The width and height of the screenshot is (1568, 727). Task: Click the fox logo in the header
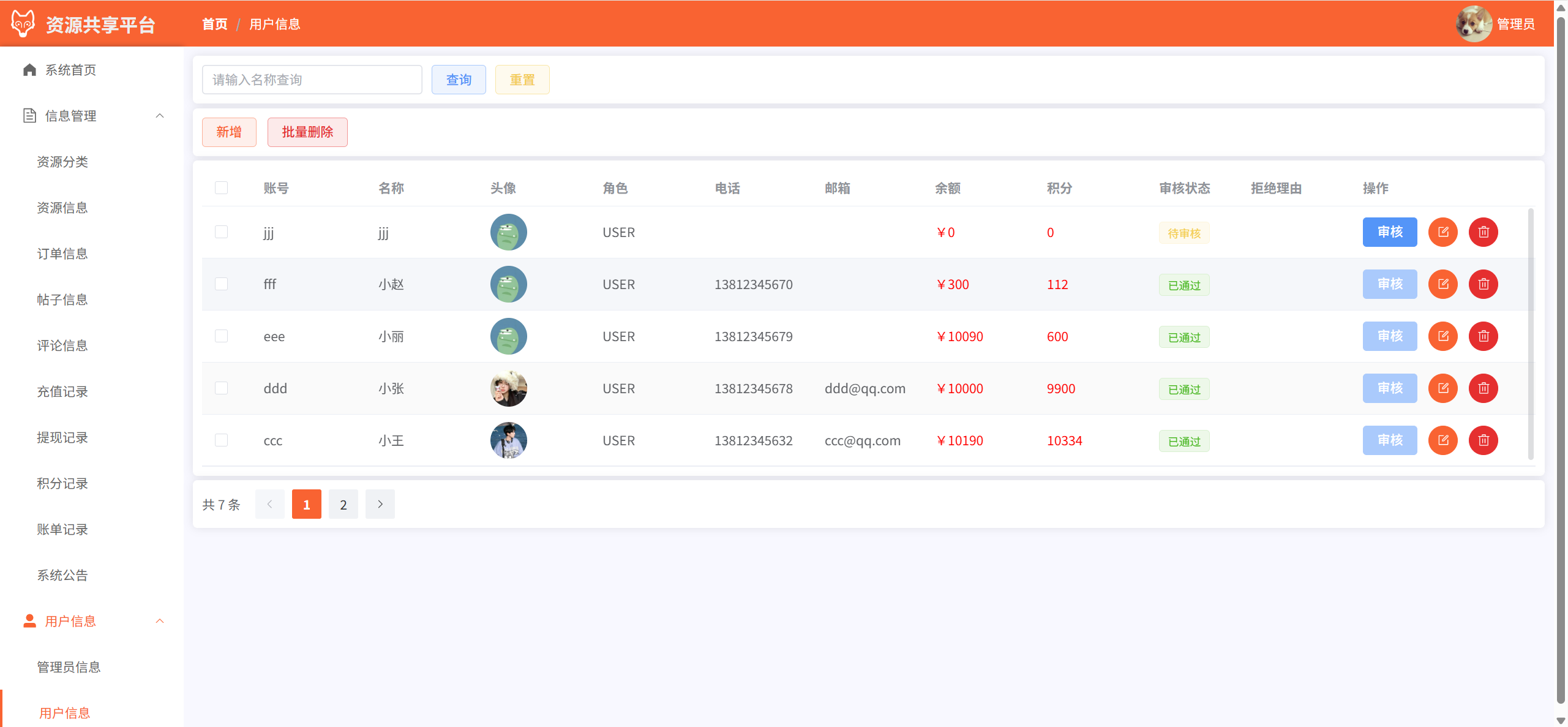23,24
